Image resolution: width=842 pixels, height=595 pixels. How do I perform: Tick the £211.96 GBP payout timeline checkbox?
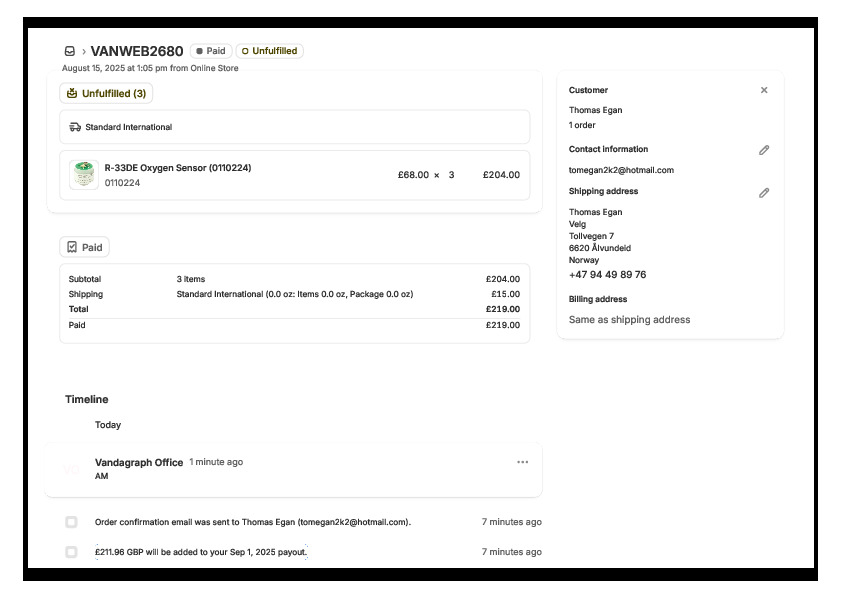[x=71, y=552]
